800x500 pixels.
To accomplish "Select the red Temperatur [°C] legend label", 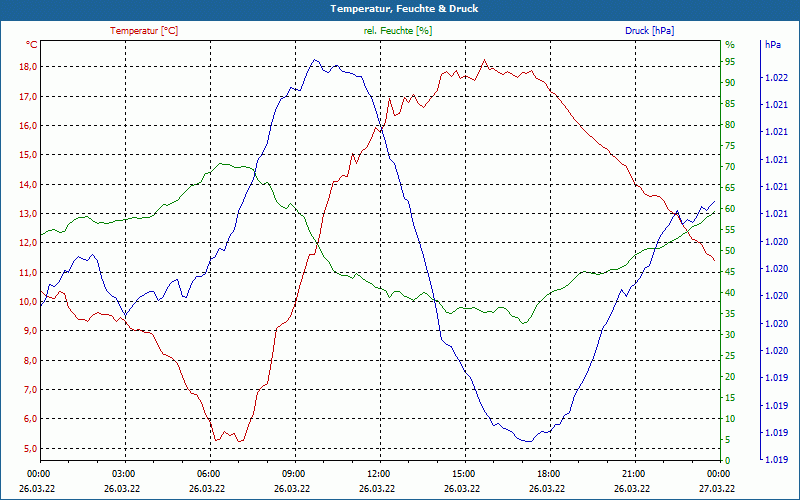I will [144, 31].
